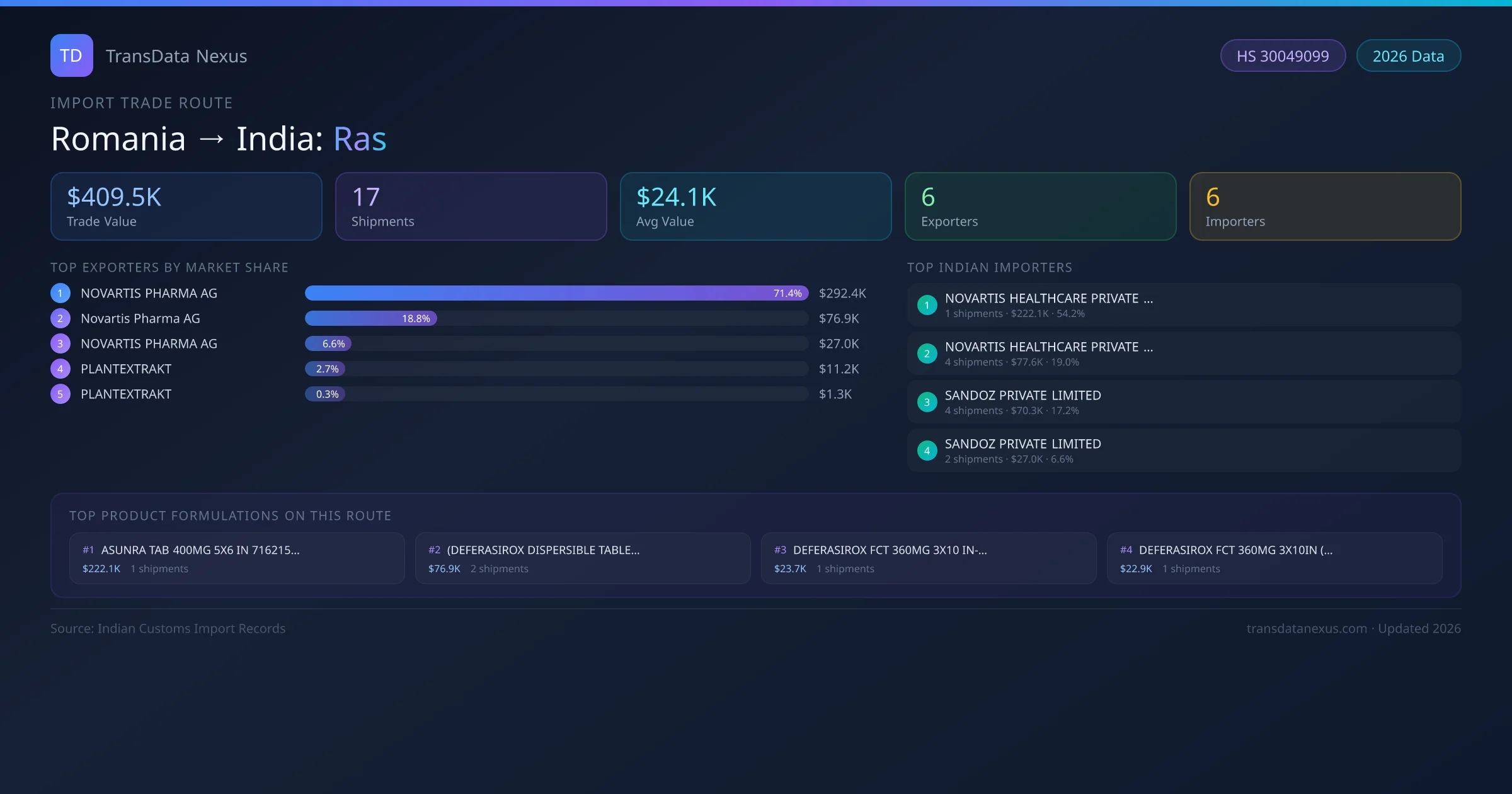This screenshot has height=794, width=1512.
Task: Click the 71.4% market share bar
Action: coord(556,293)
